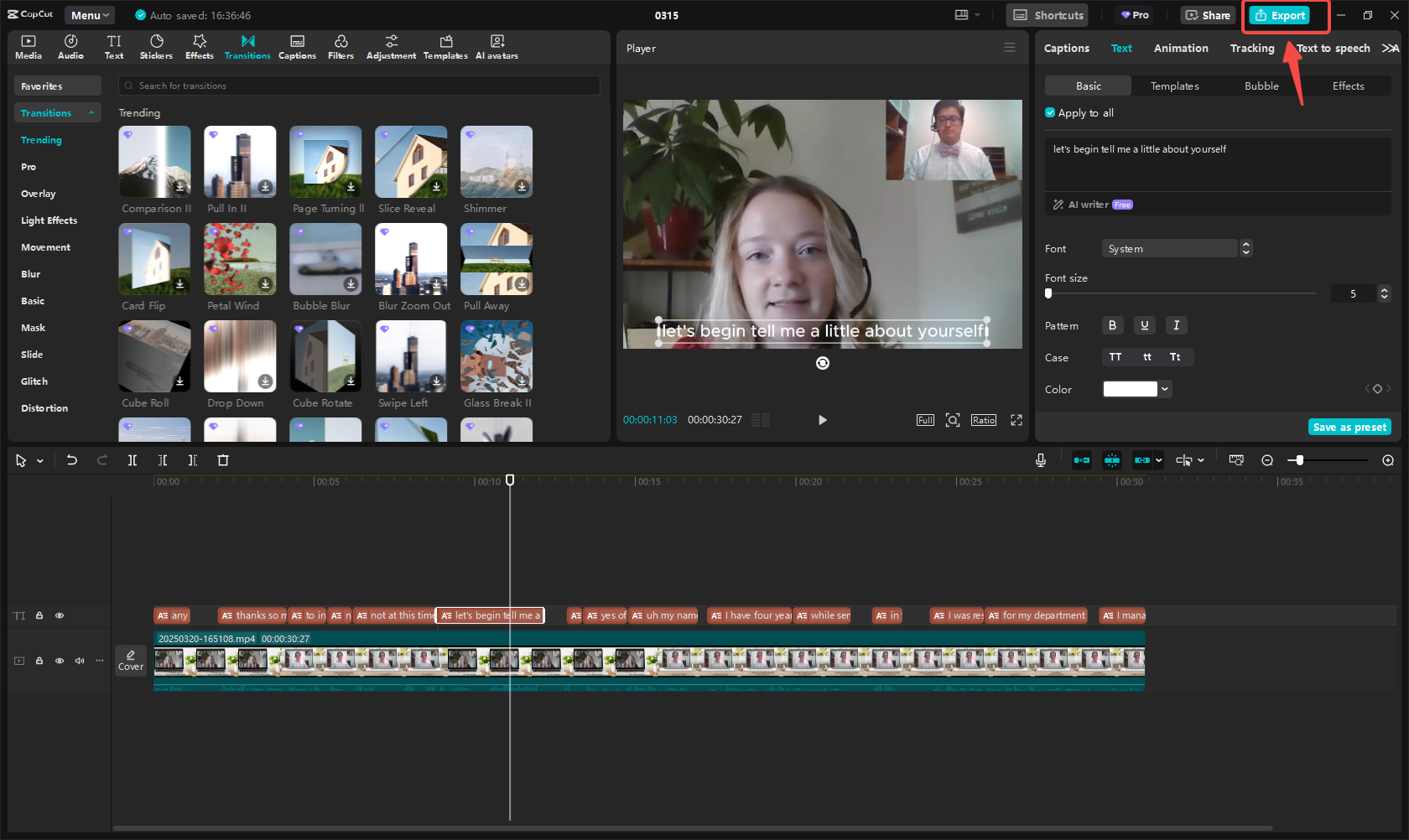
Task: Open the System font dropdown
Action: (x=1172, y=248)
